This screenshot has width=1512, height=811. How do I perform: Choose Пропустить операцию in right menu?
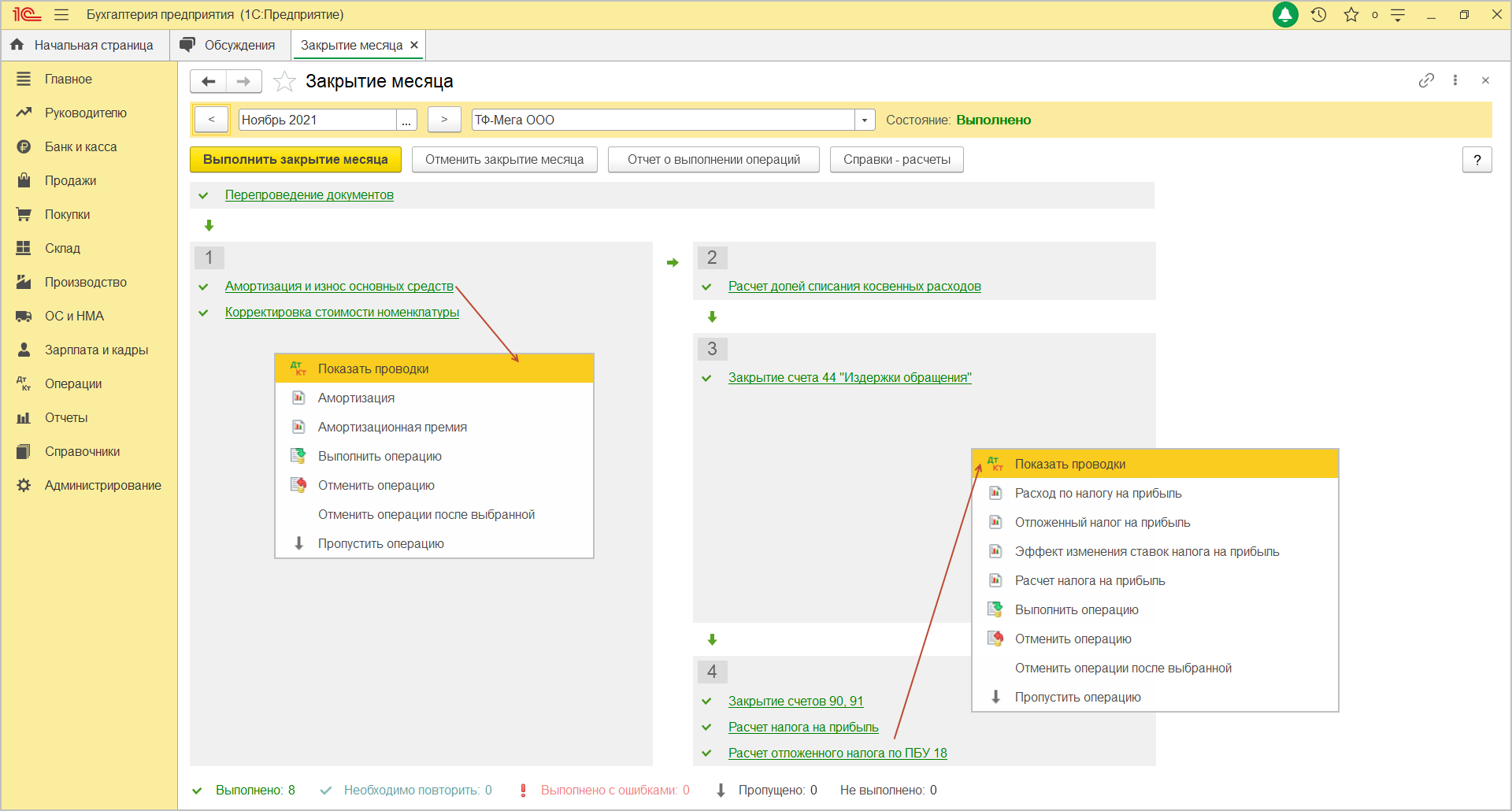[1155, 697]
